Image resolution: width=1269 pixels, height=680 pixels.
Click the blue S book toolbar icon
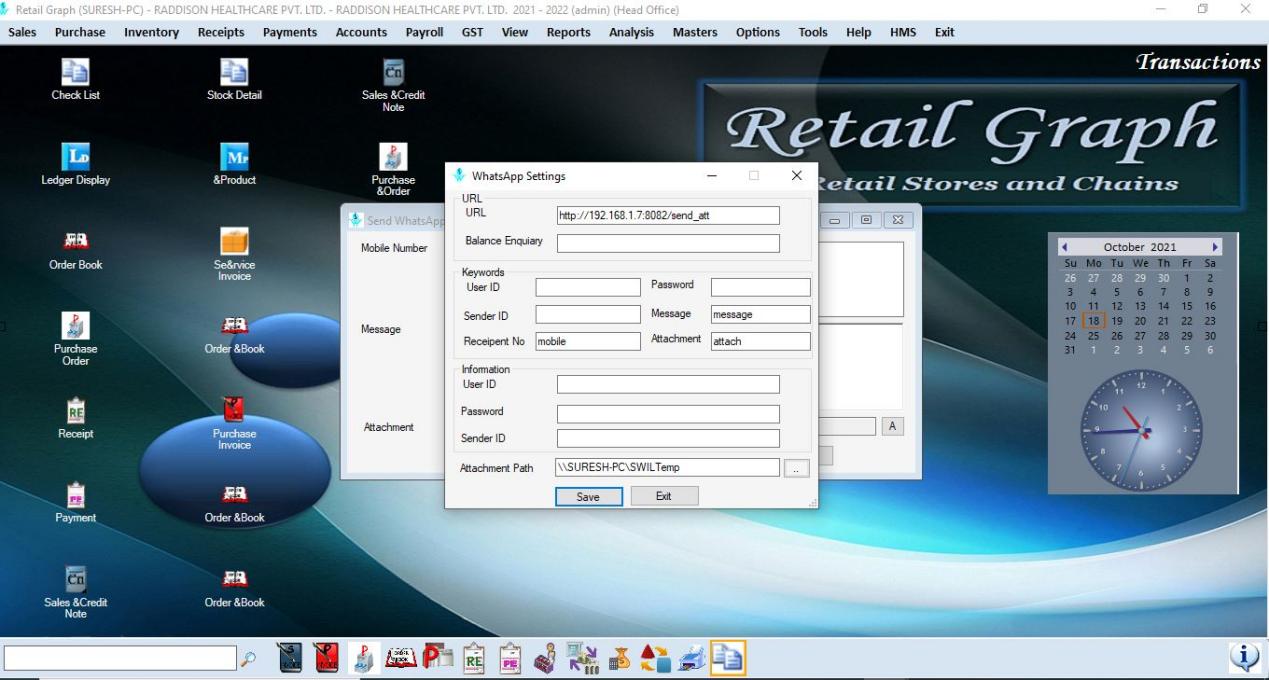click(x=289, y=657)
